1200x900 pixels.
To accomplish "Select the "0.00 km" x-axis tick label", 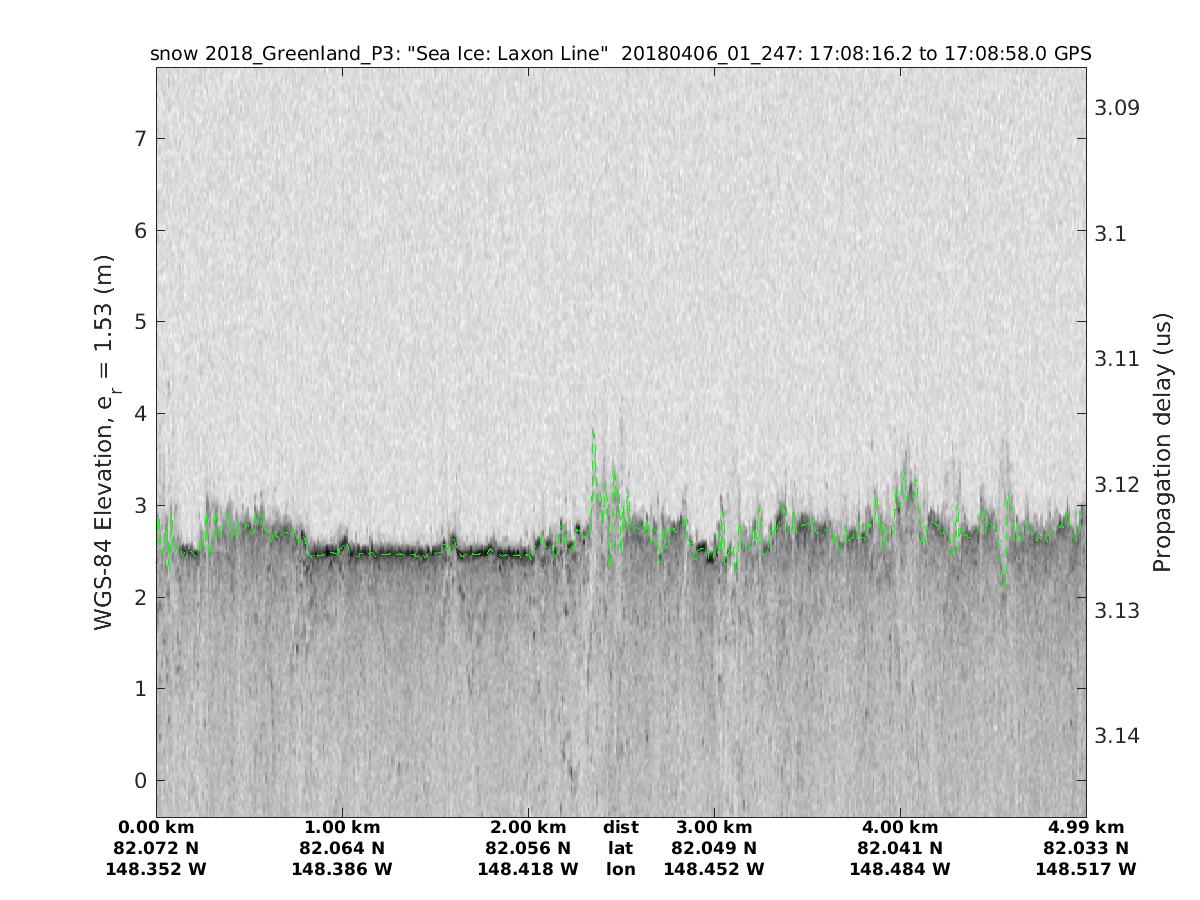I will (x=156, y=828).
